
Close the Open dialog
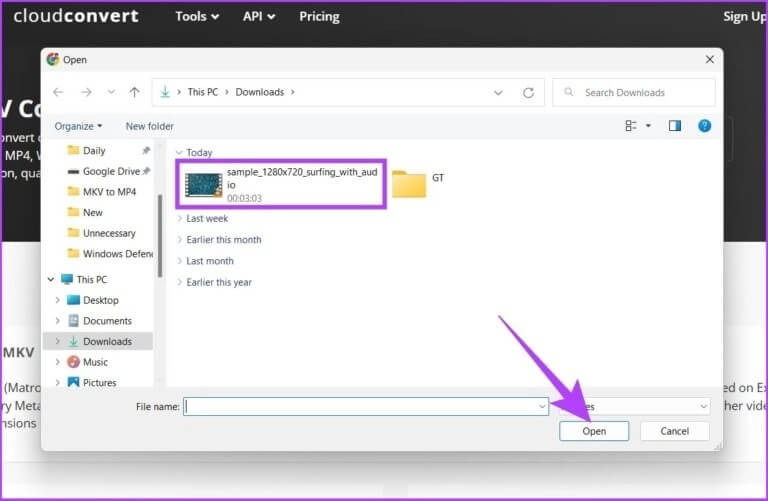pos(710,59)
